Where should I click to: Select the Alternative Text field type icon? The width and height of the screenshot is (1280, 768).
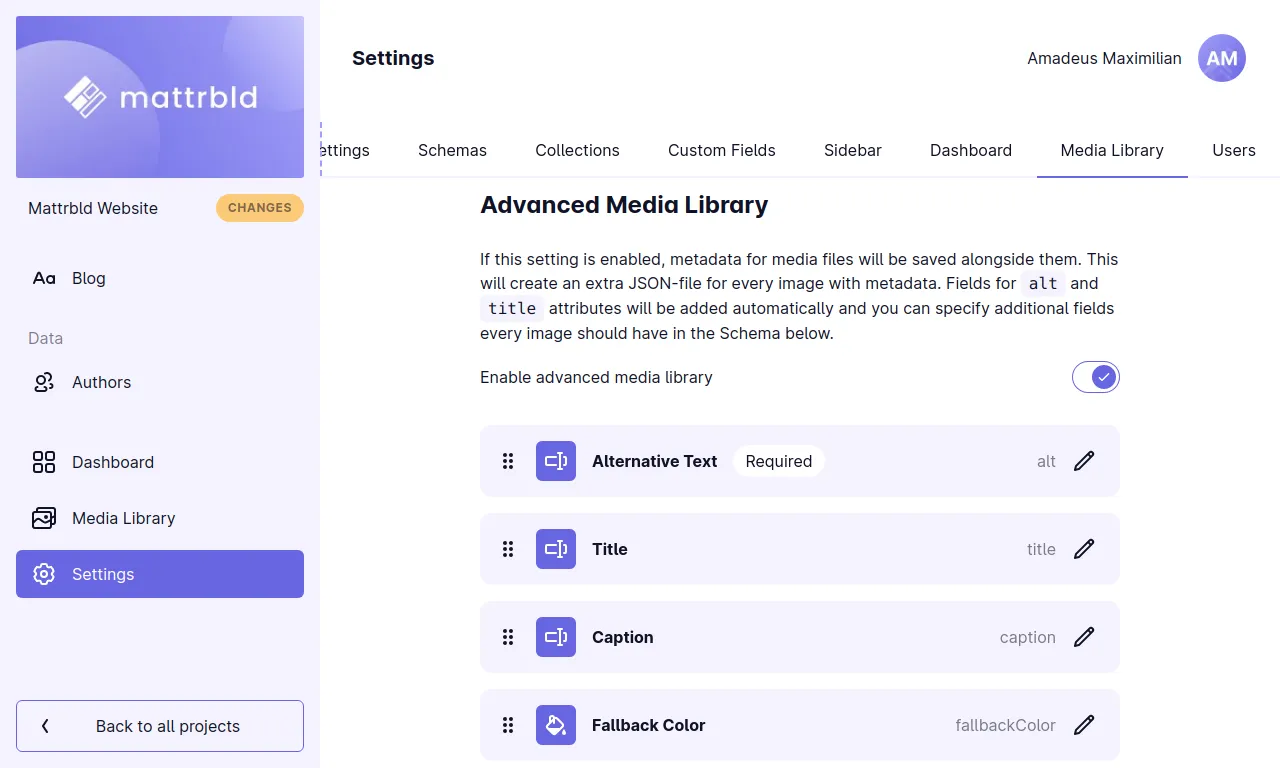556,461
